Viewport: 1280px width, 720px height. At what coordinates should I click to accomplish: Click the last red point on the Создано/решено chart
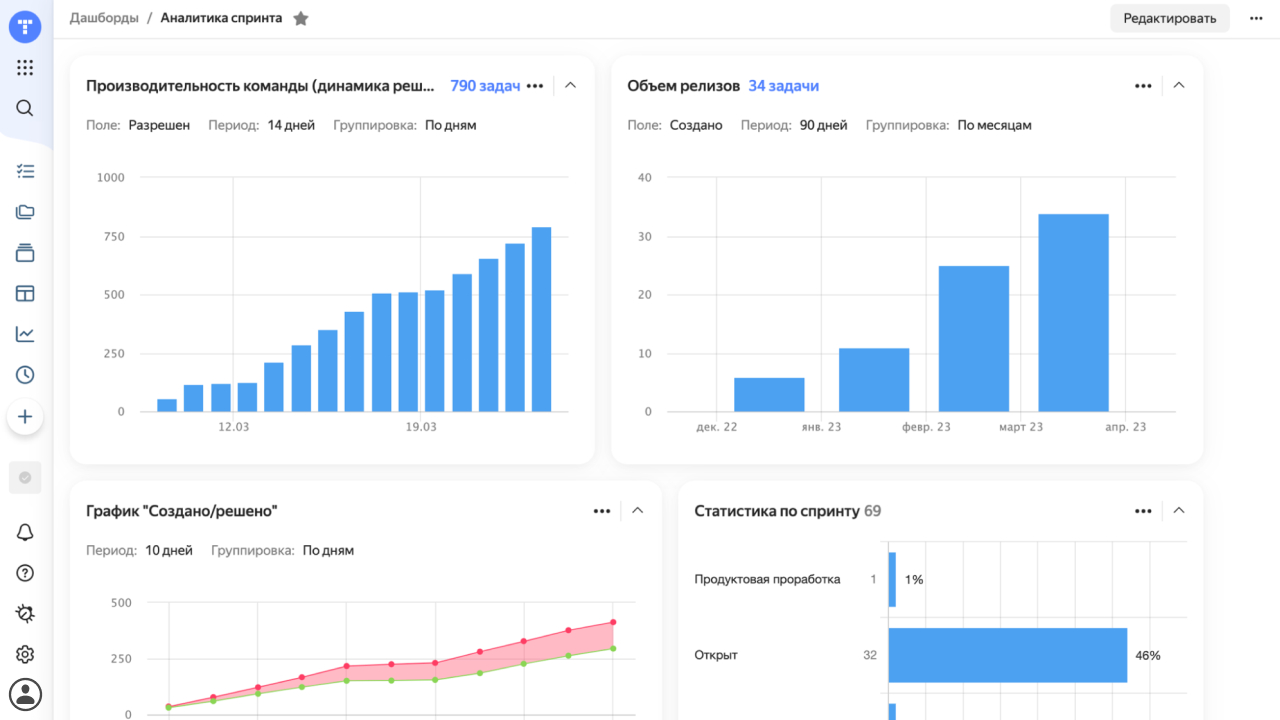click(613, 622)
